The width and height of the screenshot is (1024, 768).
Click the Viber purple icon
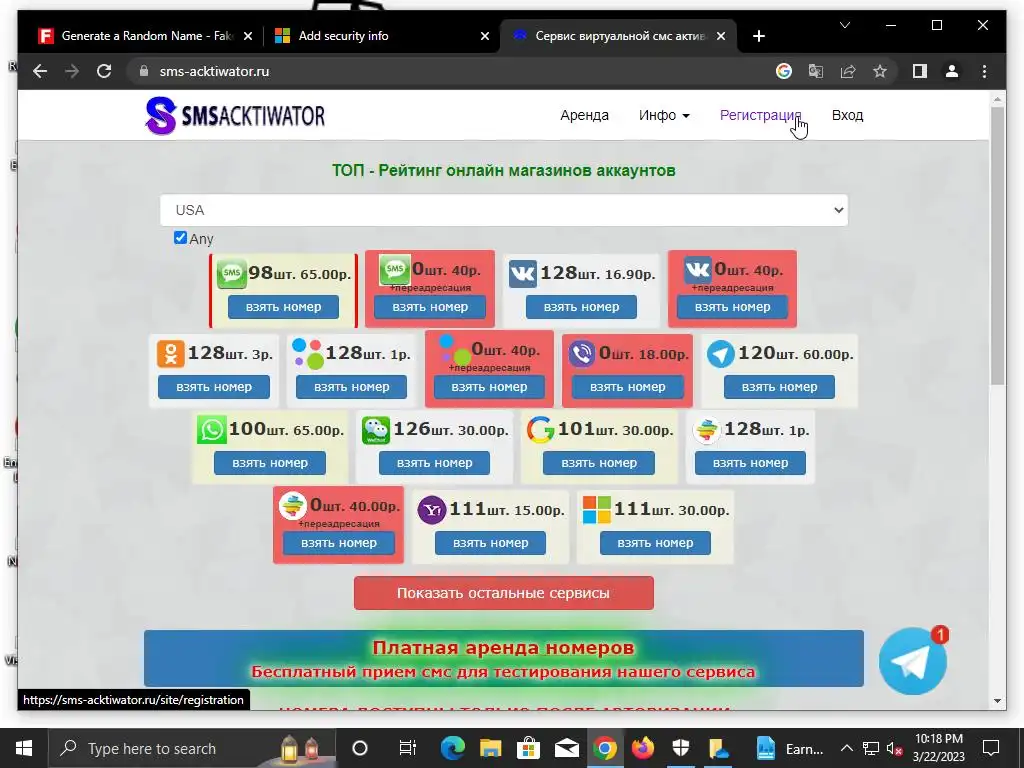pyautogui.click(x=581, y=354)
